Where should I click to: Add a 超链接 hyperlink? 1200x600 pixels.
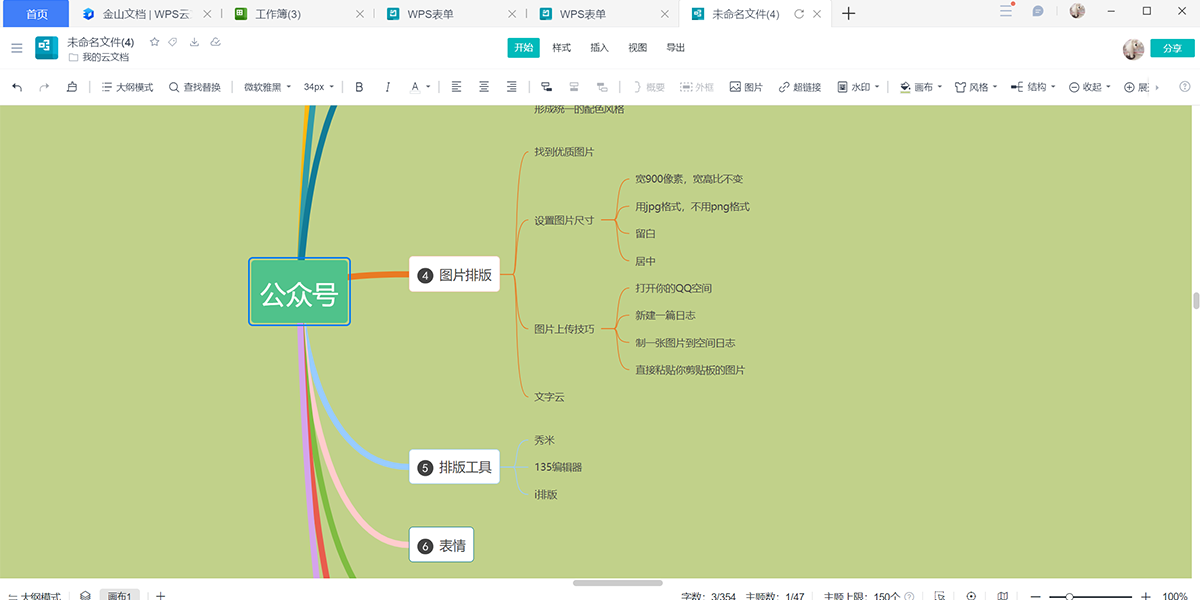pos(799,87)
